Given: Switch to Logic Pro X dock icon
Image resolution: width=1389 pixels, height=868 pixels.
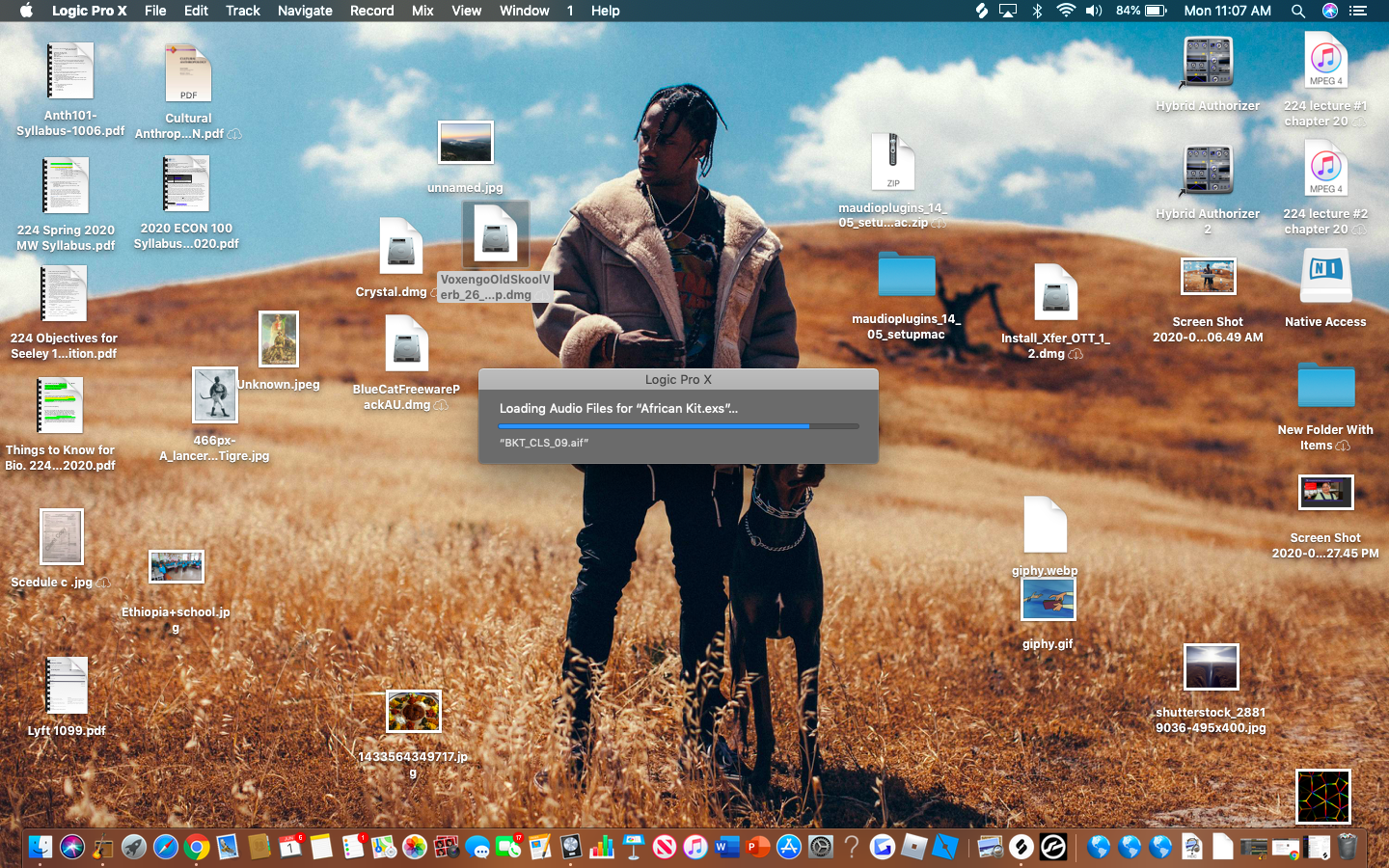Looking at the screenshot, I should point(571,847).
